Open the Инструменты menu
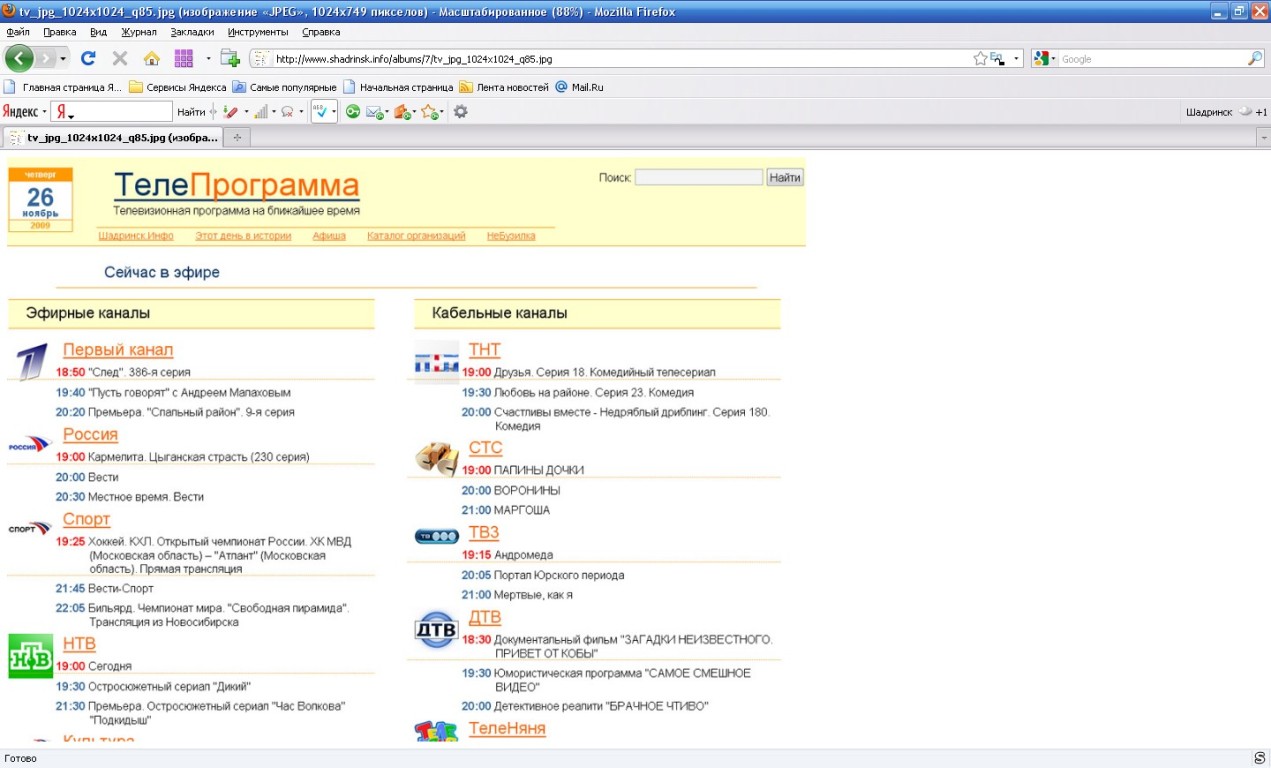Screen dimensions: 1271x768 coord(258,32)
